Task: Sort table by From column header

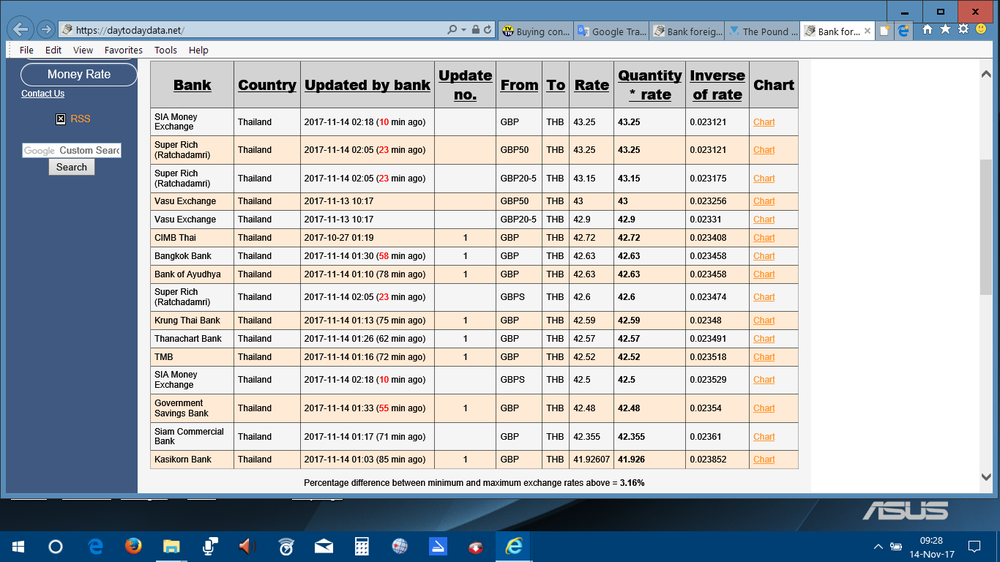Action: (x=519, y=85)
